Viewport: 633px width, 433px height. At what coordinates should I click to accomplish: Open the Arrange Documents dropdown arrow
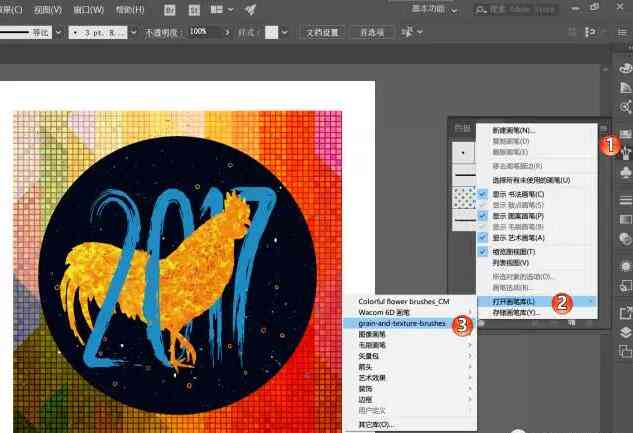click(231, 10)
